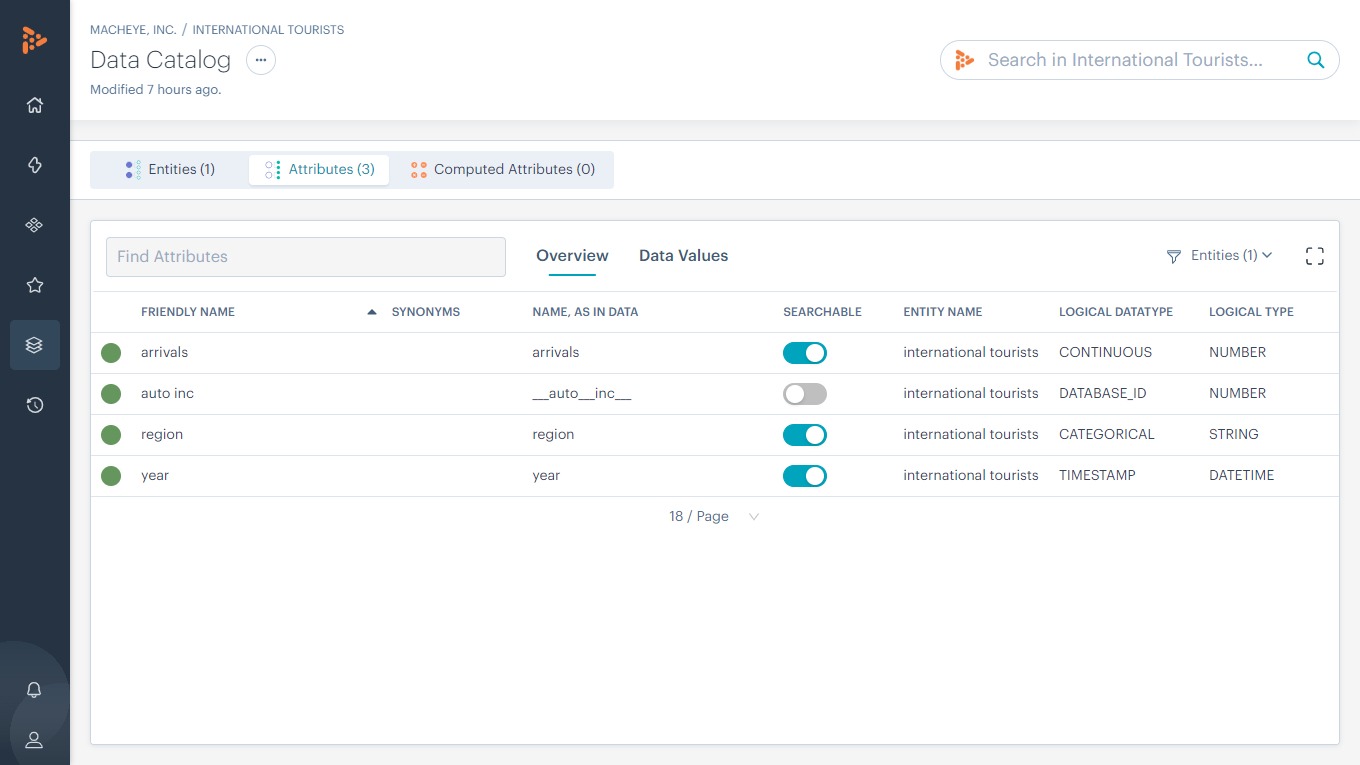Click the LOGICAL DATATYPE column header
Viewport: 1360px width, 765px height.
pos(1116,312)
